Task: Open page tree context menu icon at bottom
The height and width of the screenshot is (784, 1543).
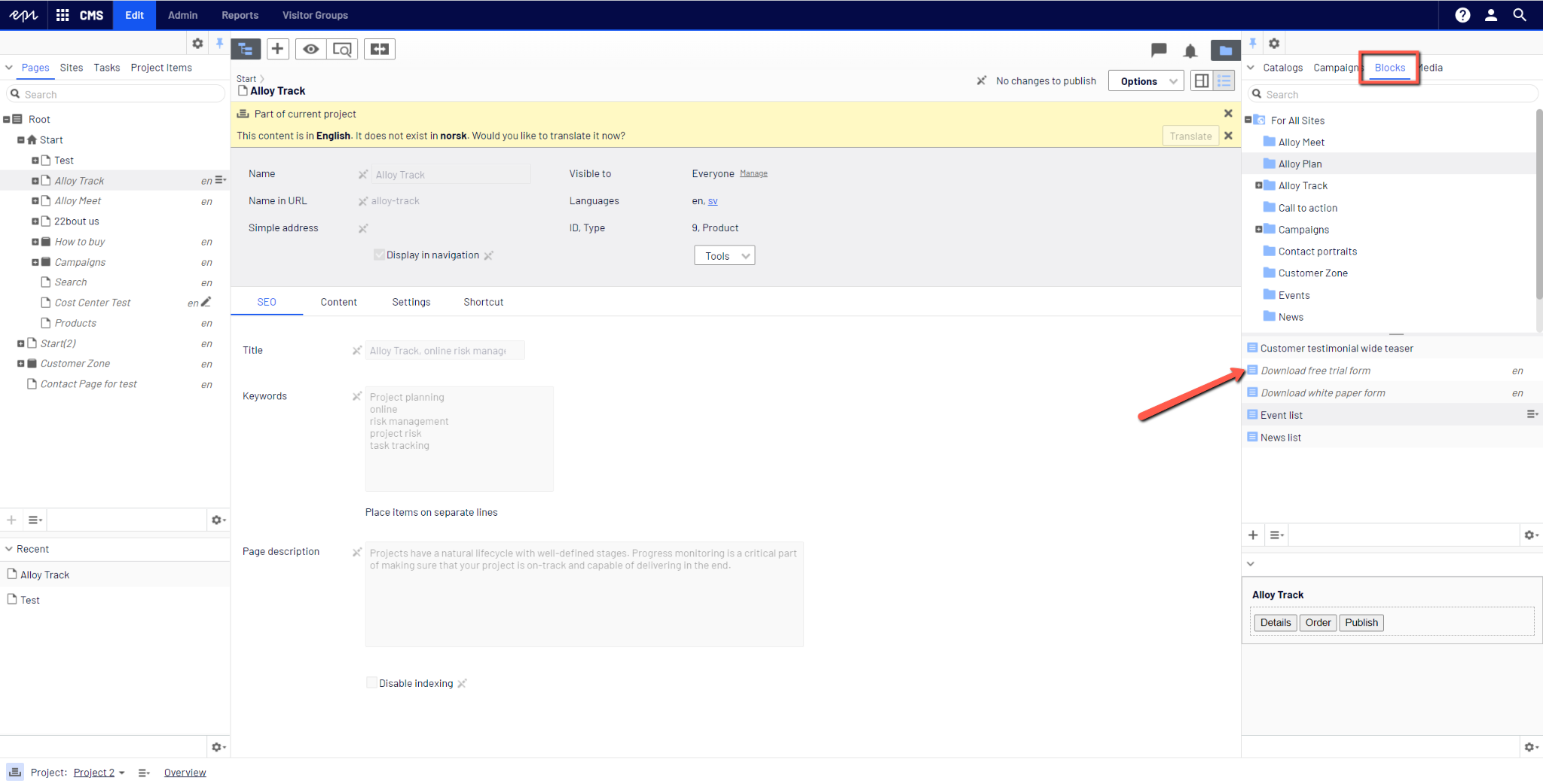Action: (35, 520)
